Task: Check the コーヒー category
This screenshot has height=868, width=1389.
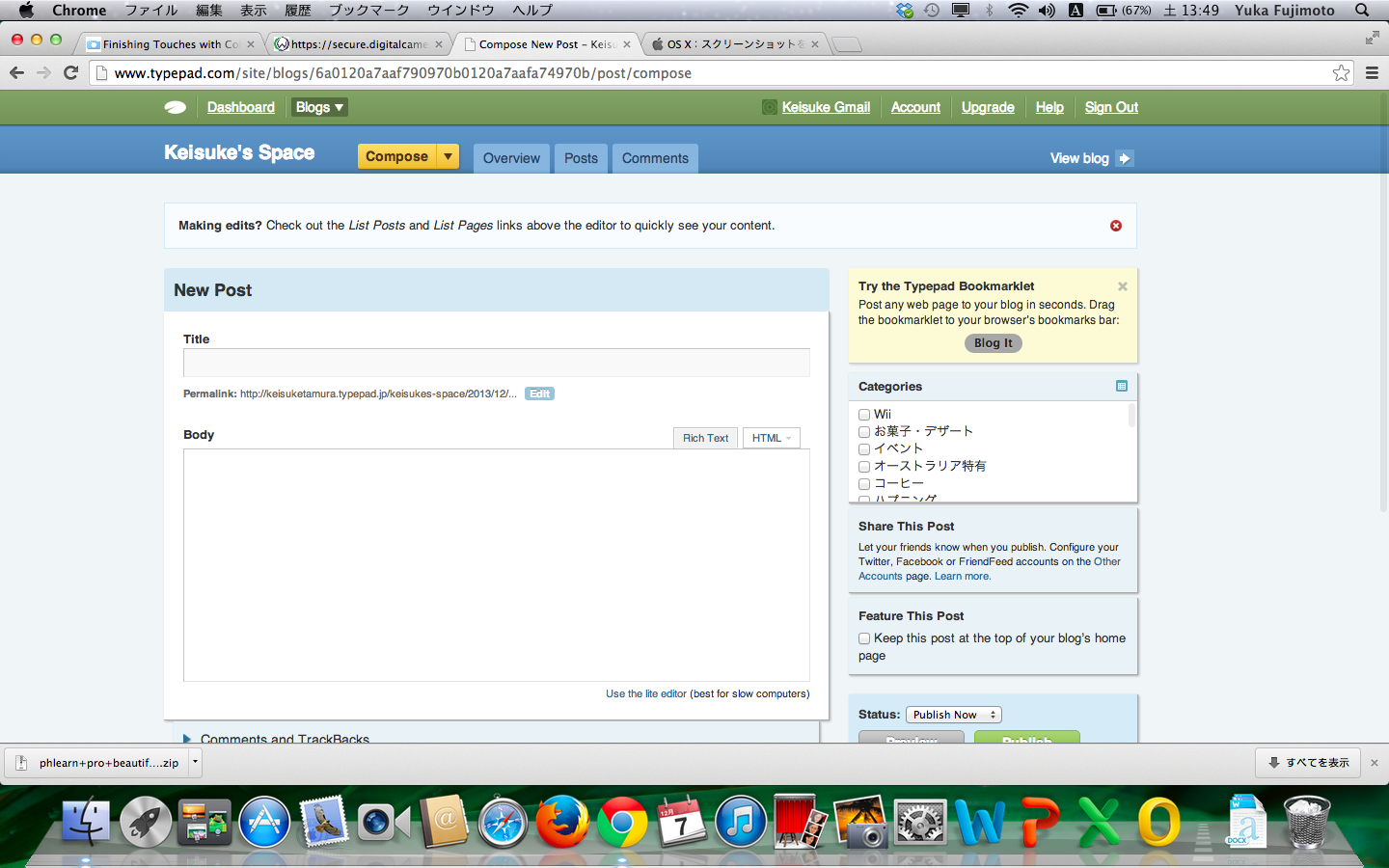Action: pyautogui.click(x=864, y=484)
